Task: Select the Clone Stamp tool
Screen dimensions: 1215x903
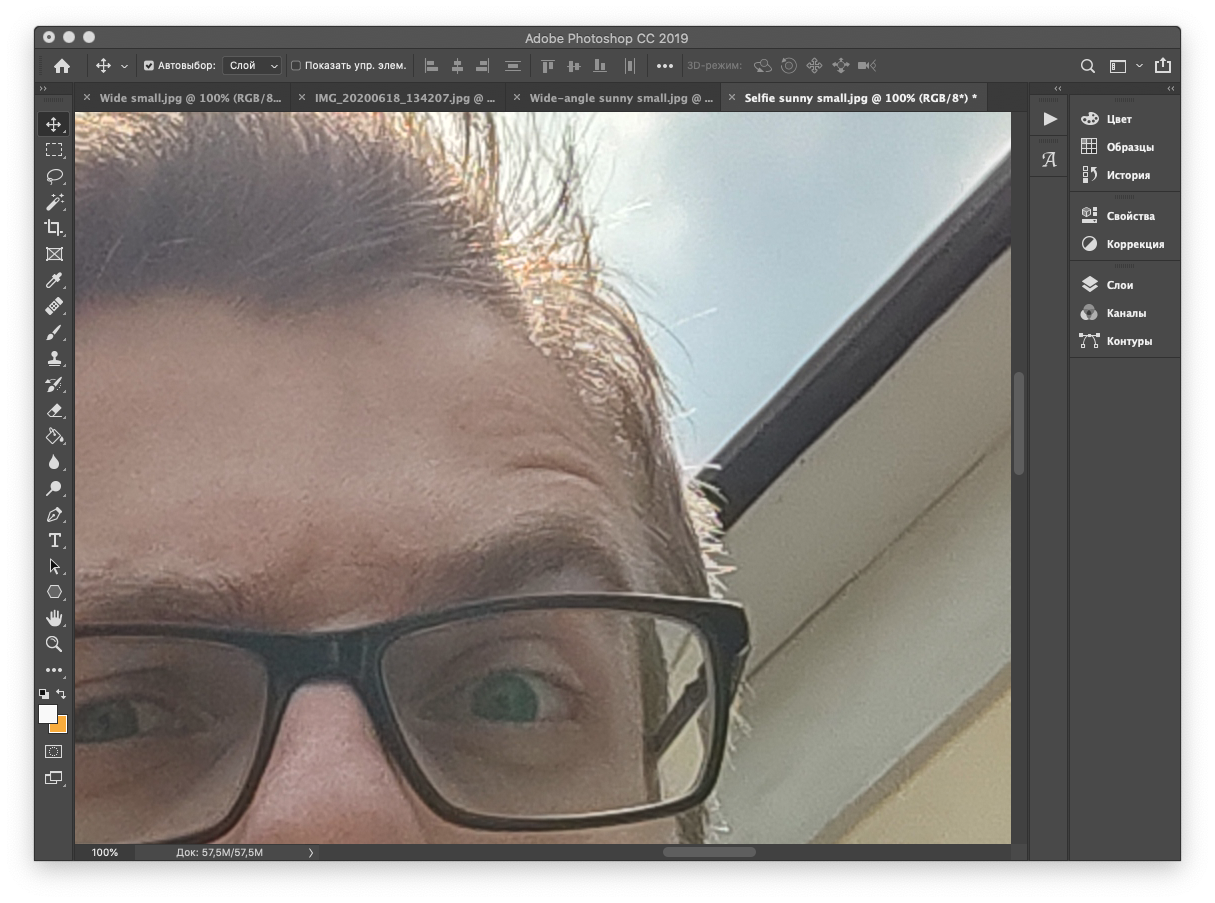Action: 54,358
